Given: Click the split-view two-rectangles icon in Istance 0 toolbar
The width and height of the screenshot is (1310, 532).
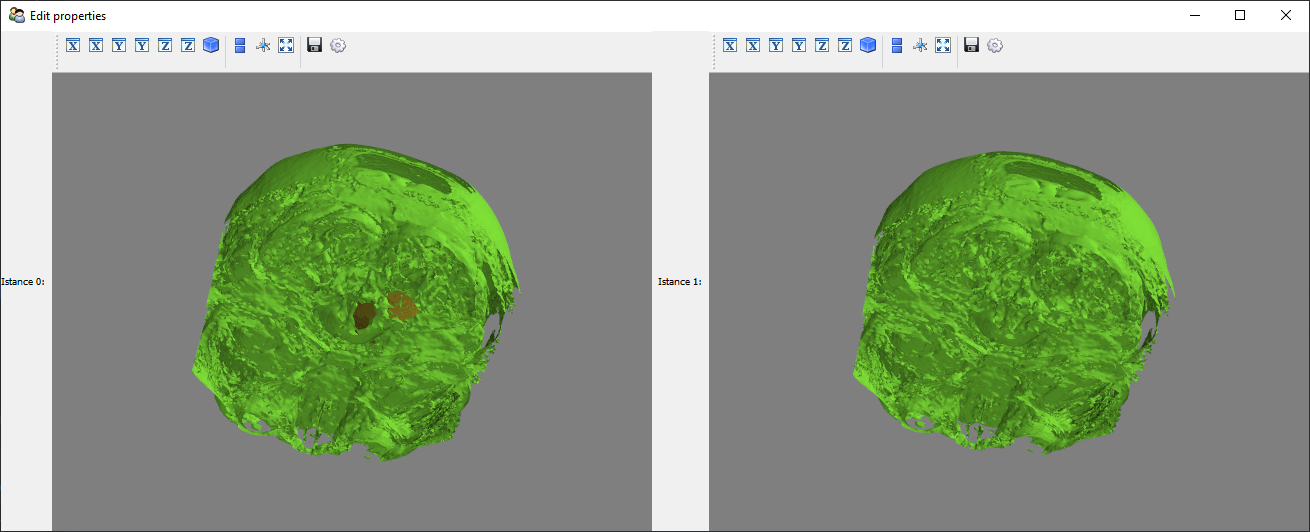Looking at the screenshot, I should click(x=240, y=45).
